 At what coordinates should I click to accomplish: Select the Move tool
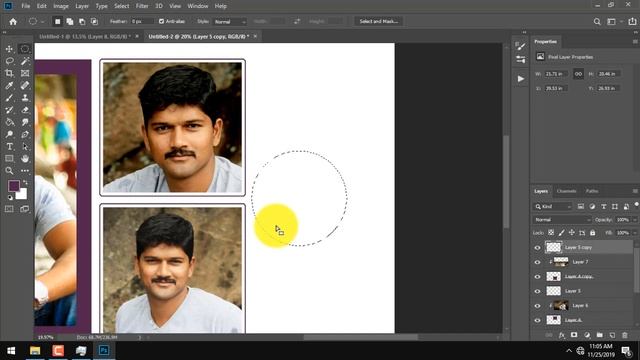pyautogui.click(x=9, y=49)
